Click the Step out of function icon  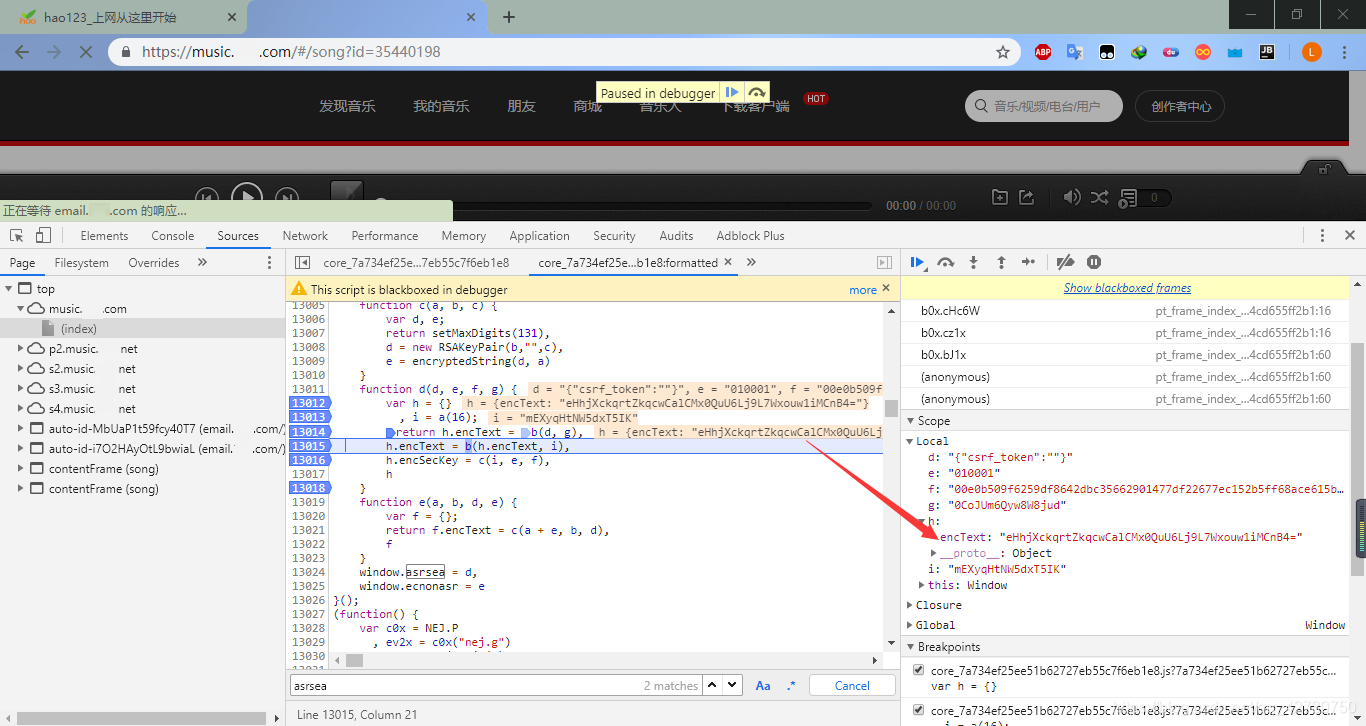click(x=1001, y=262)
